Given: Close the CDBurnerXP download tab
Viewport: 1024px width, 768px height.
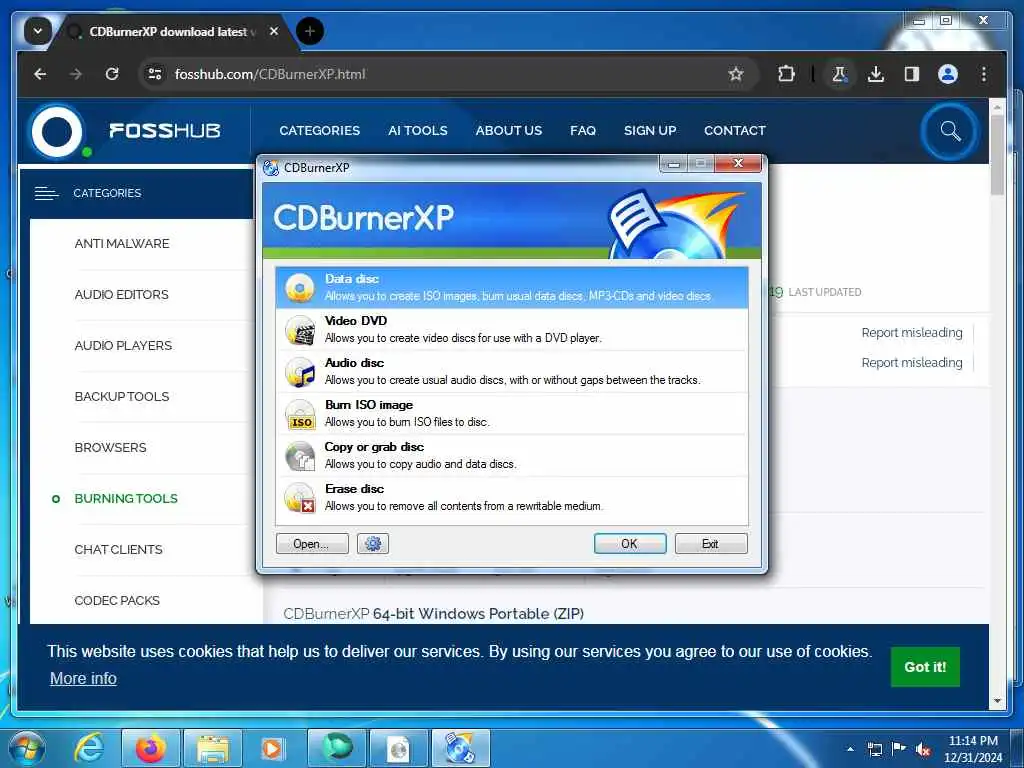Looking at the screenshot, I should tap(274, 31).
